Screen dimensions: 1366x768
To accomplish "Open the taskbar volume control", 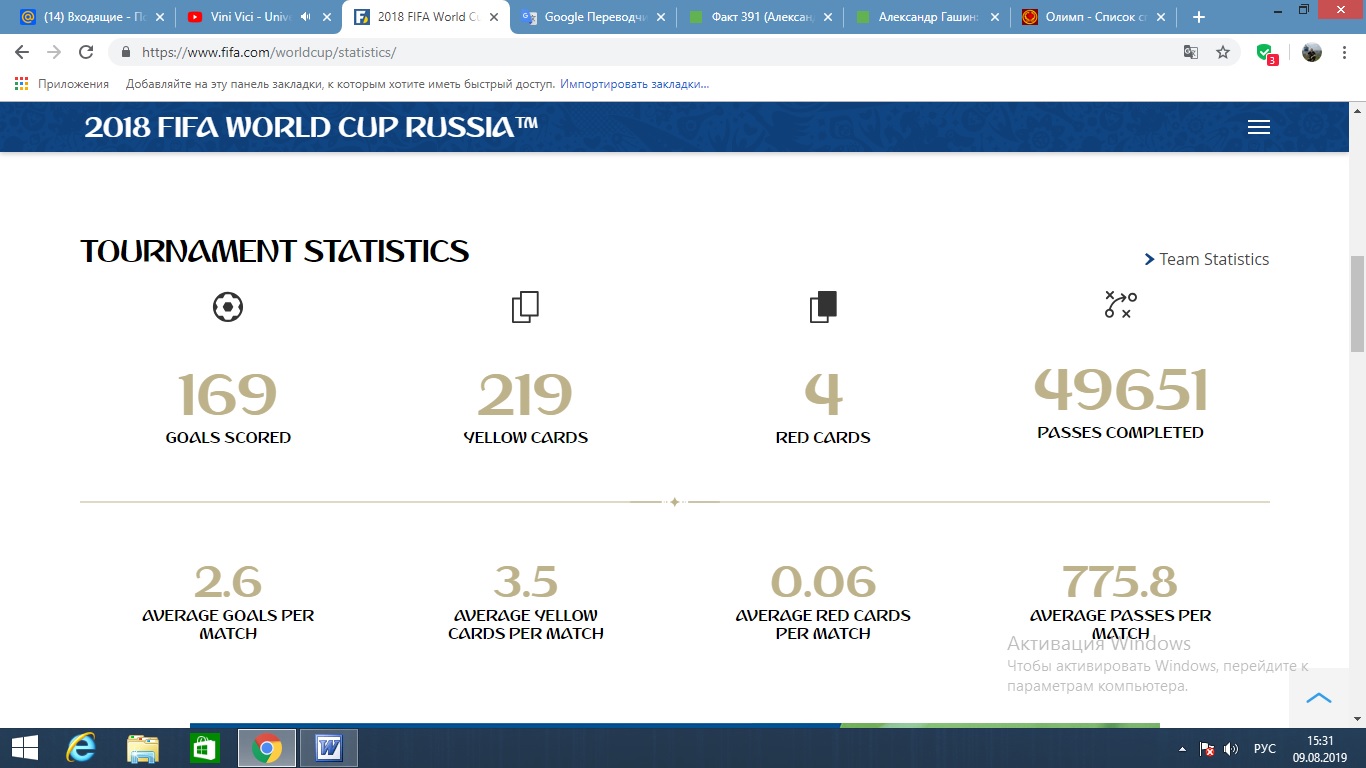I will 1231,749.
